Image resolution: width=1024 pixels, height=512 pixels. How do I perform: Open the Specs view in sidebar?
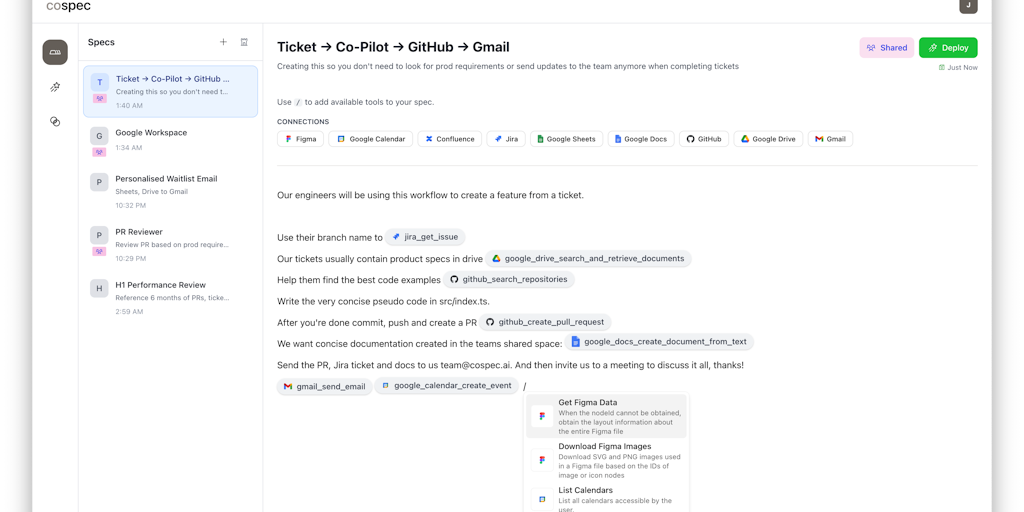[55, 52]
